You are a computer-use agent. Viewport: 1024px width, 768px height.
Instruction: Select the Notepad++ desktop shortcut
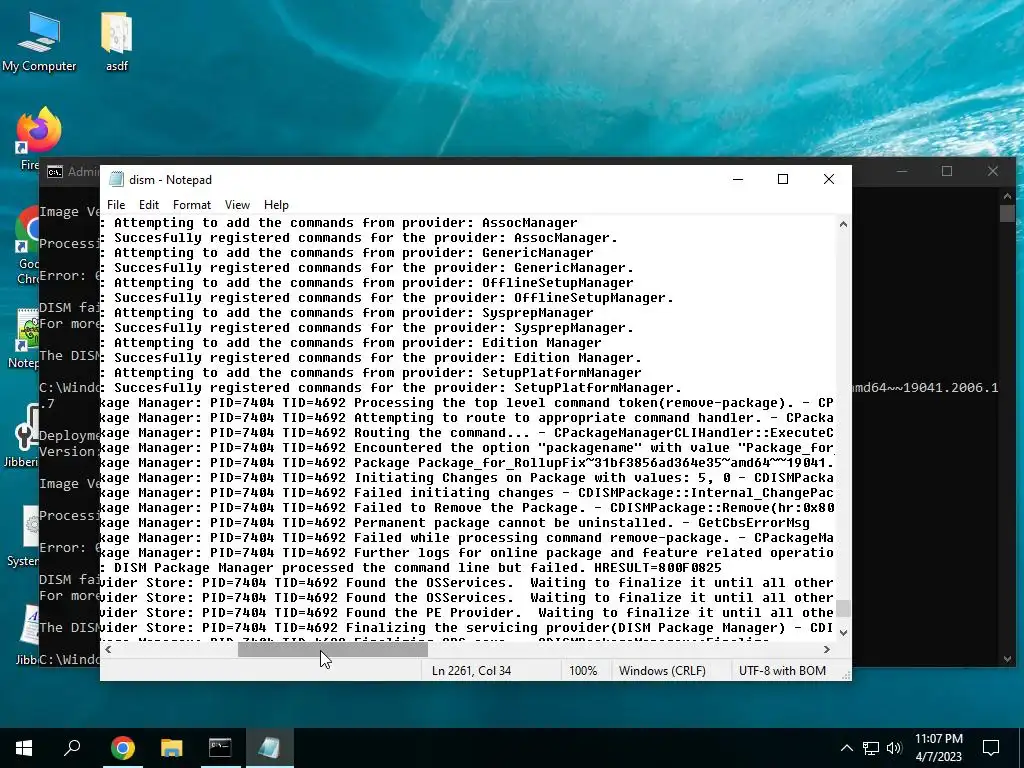(x=27, y=330)
